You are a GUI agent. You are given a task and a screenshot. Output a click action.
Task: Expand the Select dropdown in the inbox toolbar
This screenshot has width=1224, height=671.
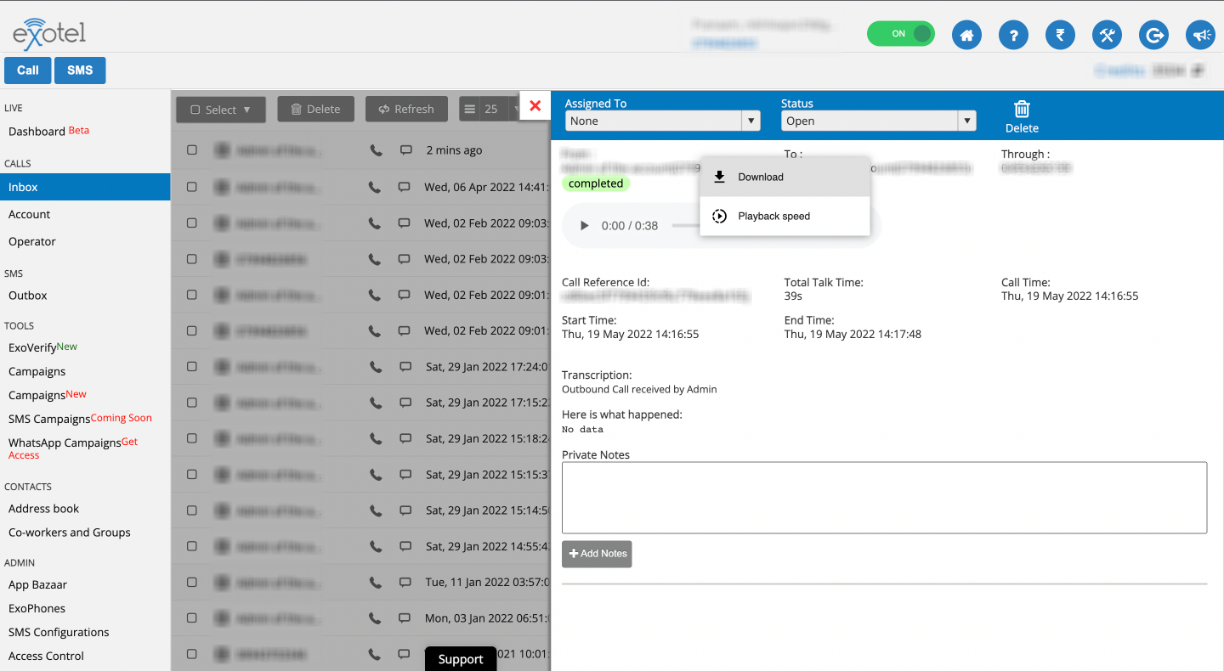tap(221, 109)
